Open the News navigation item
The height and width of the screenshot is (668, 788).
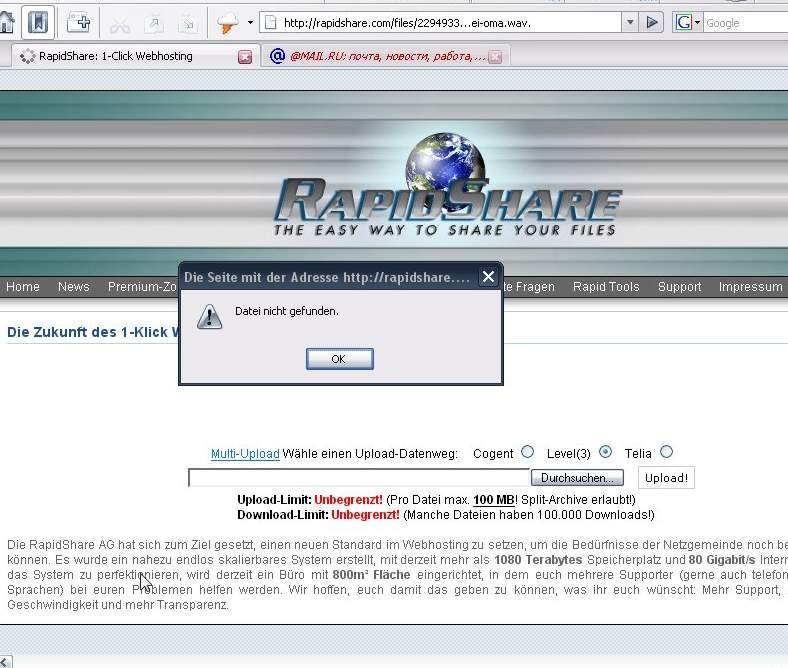[x=73, y=287]
